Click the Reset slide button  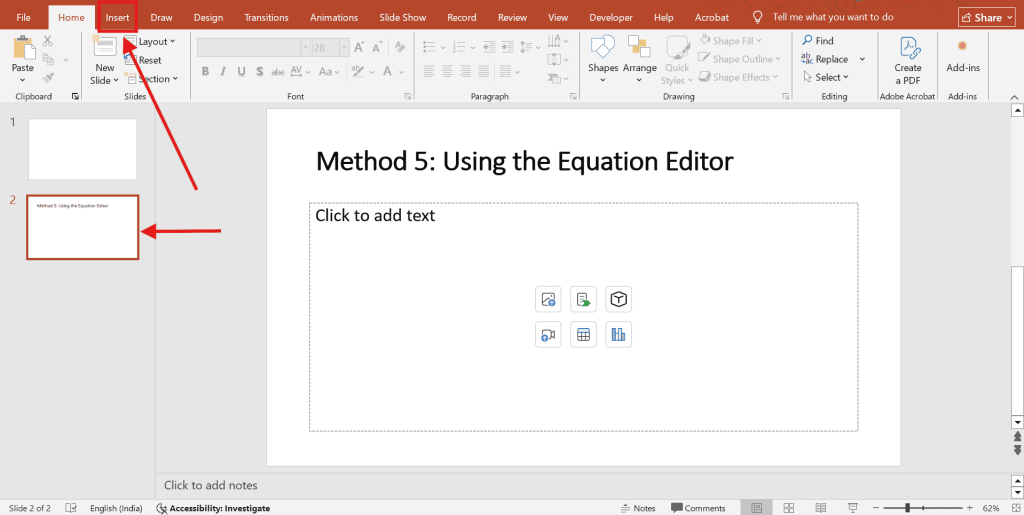click(149, 60)
